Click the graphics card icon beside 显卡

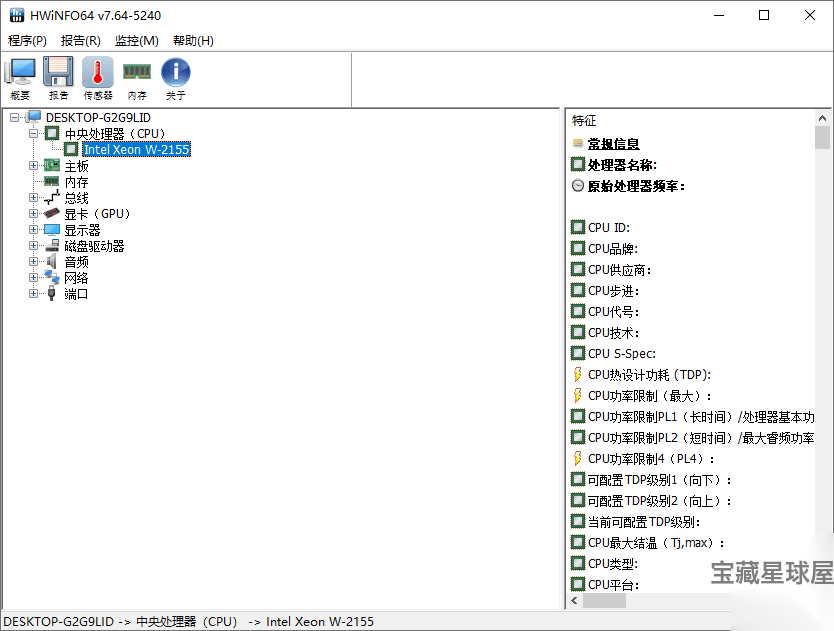pos(52,213)
